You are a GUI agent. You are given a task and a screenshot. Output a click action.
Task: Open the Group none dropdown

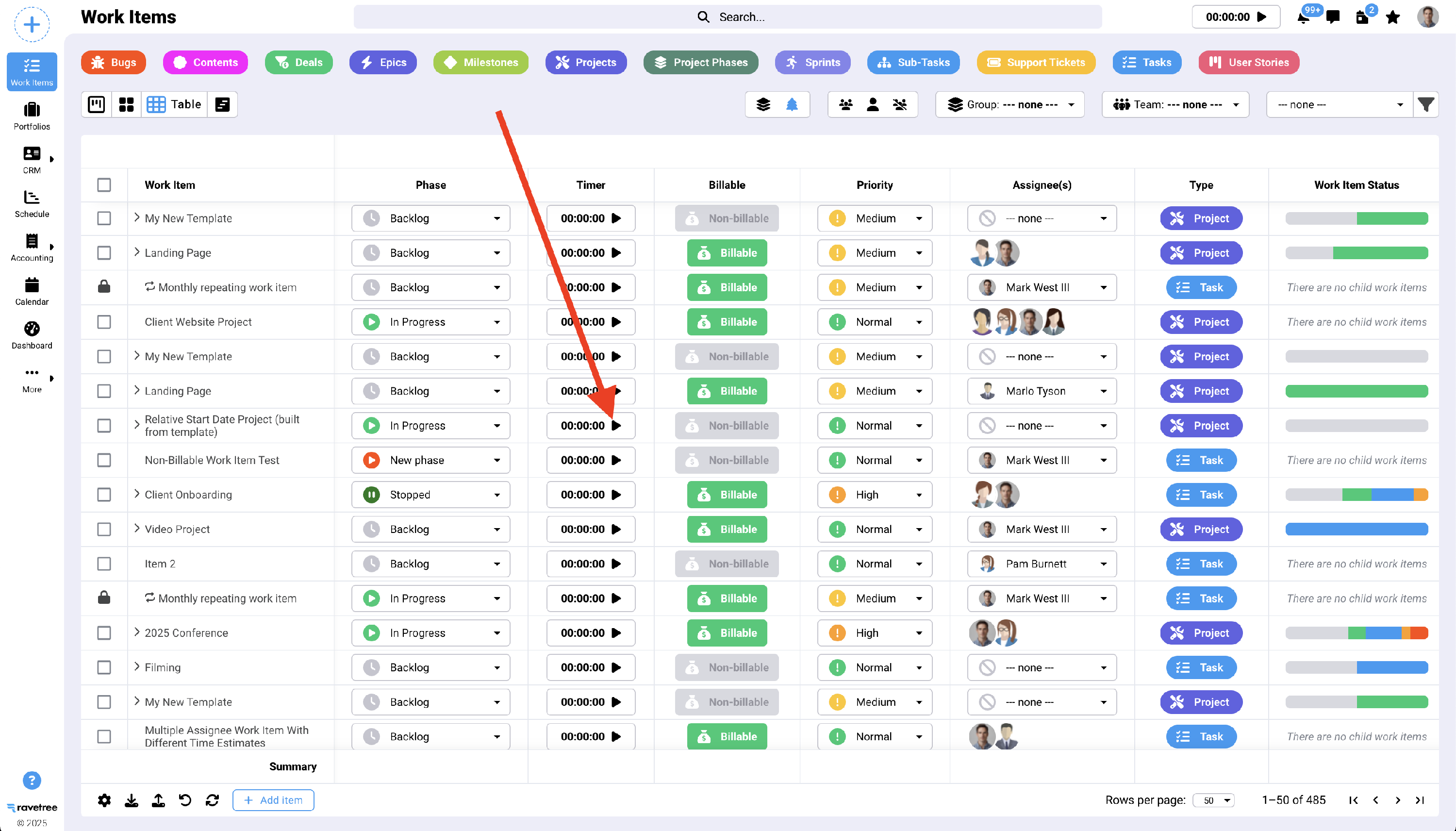click(x=1009, y=104)
